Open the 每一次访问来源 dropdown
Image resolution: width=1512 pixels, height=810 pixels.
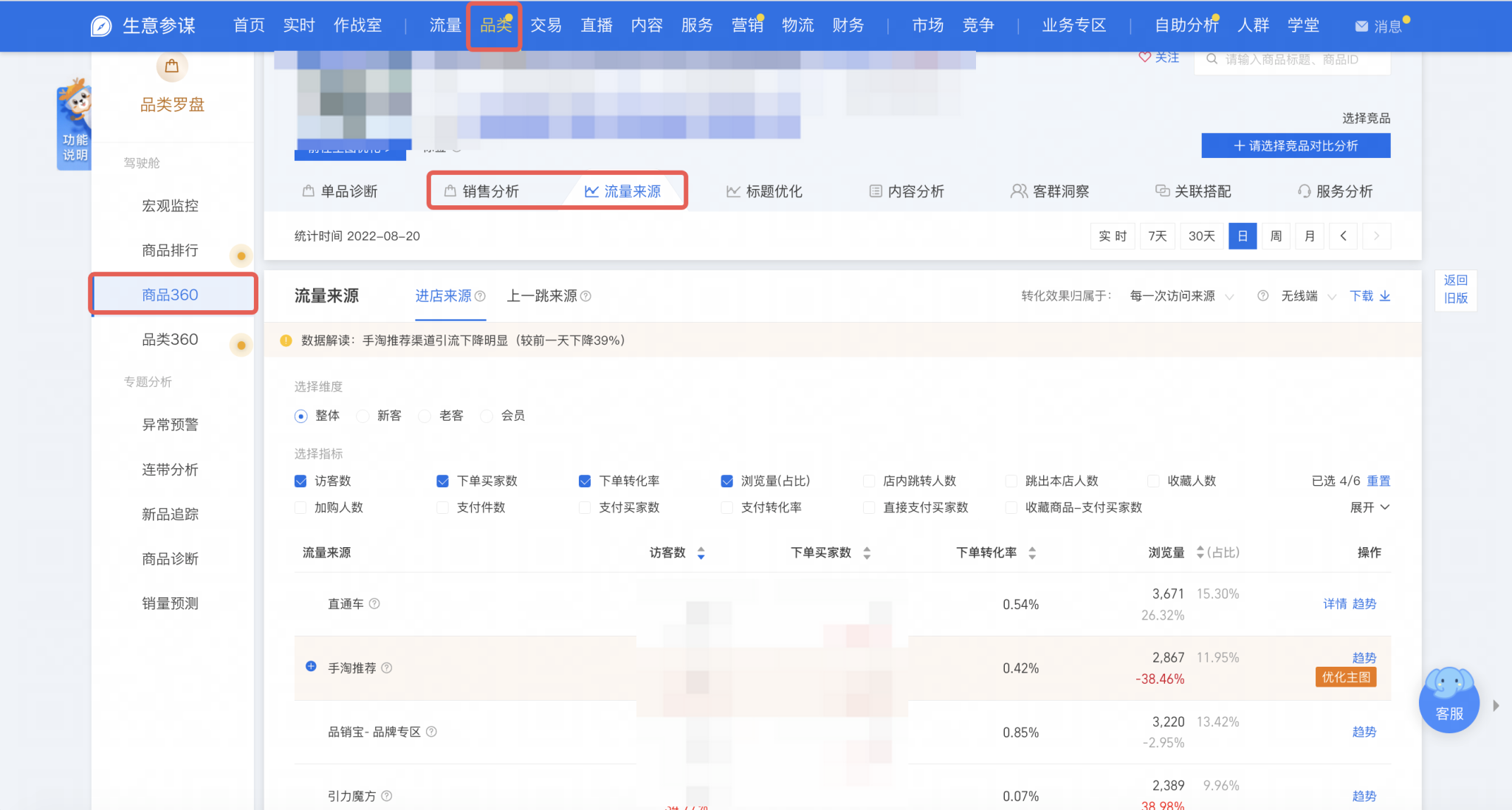point(1181,296)
